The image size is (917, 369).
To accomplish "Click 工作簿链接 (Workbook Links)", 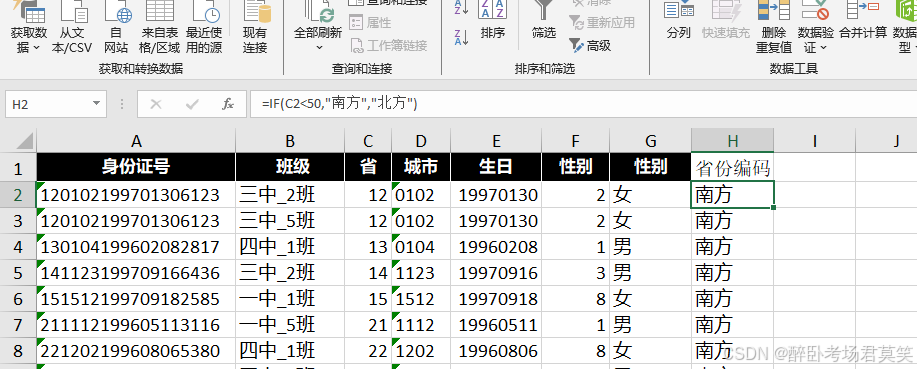I will 389,45.
